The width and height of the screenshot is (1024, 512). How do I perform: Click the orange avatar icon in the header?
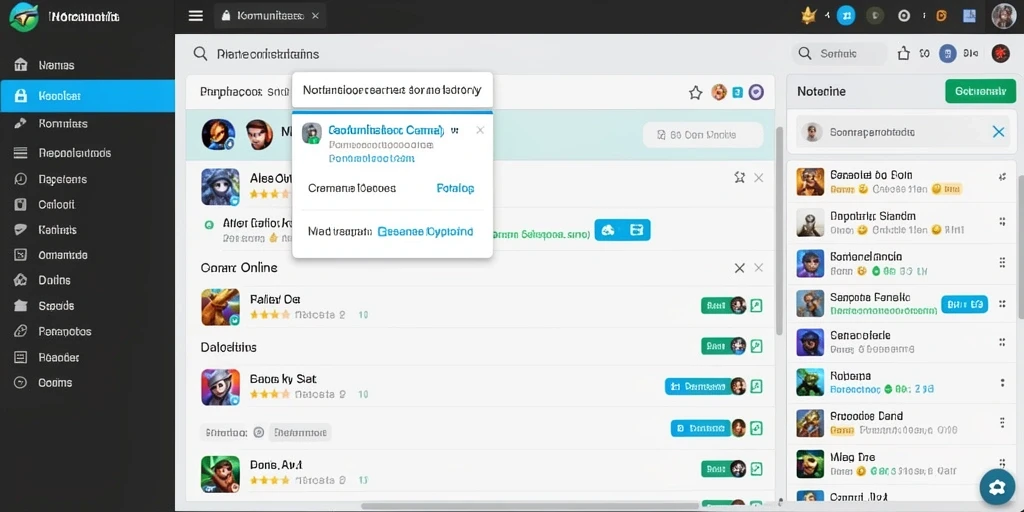pos(718,93)
